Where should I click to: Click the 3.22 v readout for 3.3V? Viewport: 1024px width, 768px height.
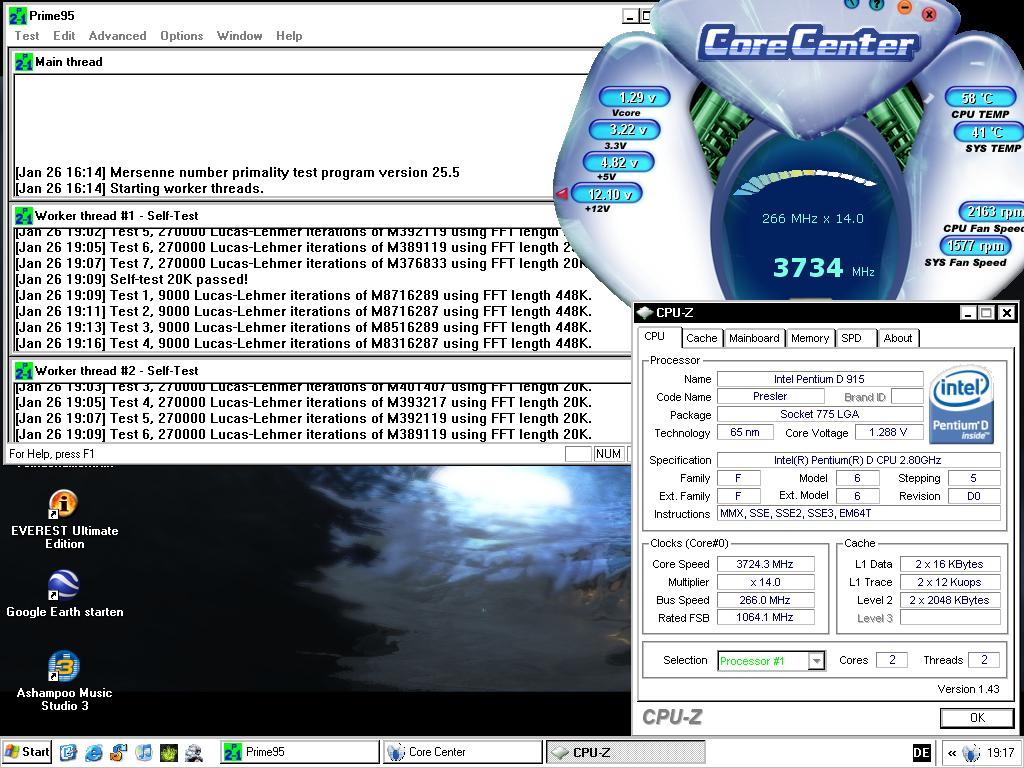click(624, 130)
